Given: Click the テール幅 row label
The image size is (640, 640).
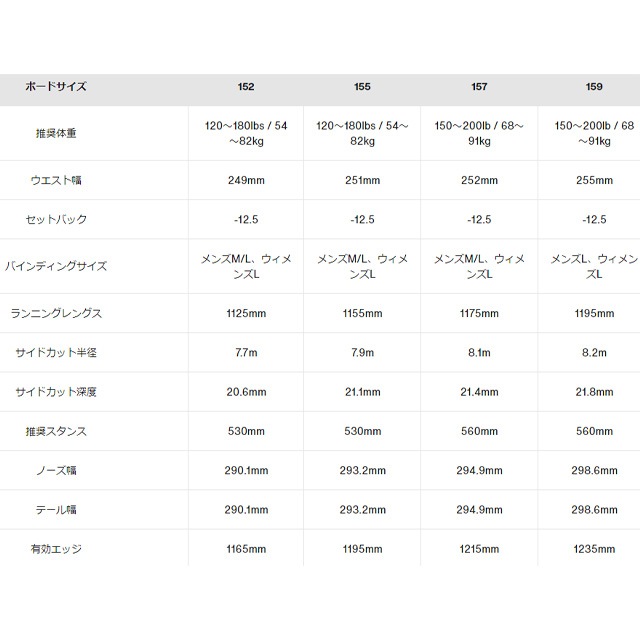Looking at the screenshot, I should (x=56, y=509).
